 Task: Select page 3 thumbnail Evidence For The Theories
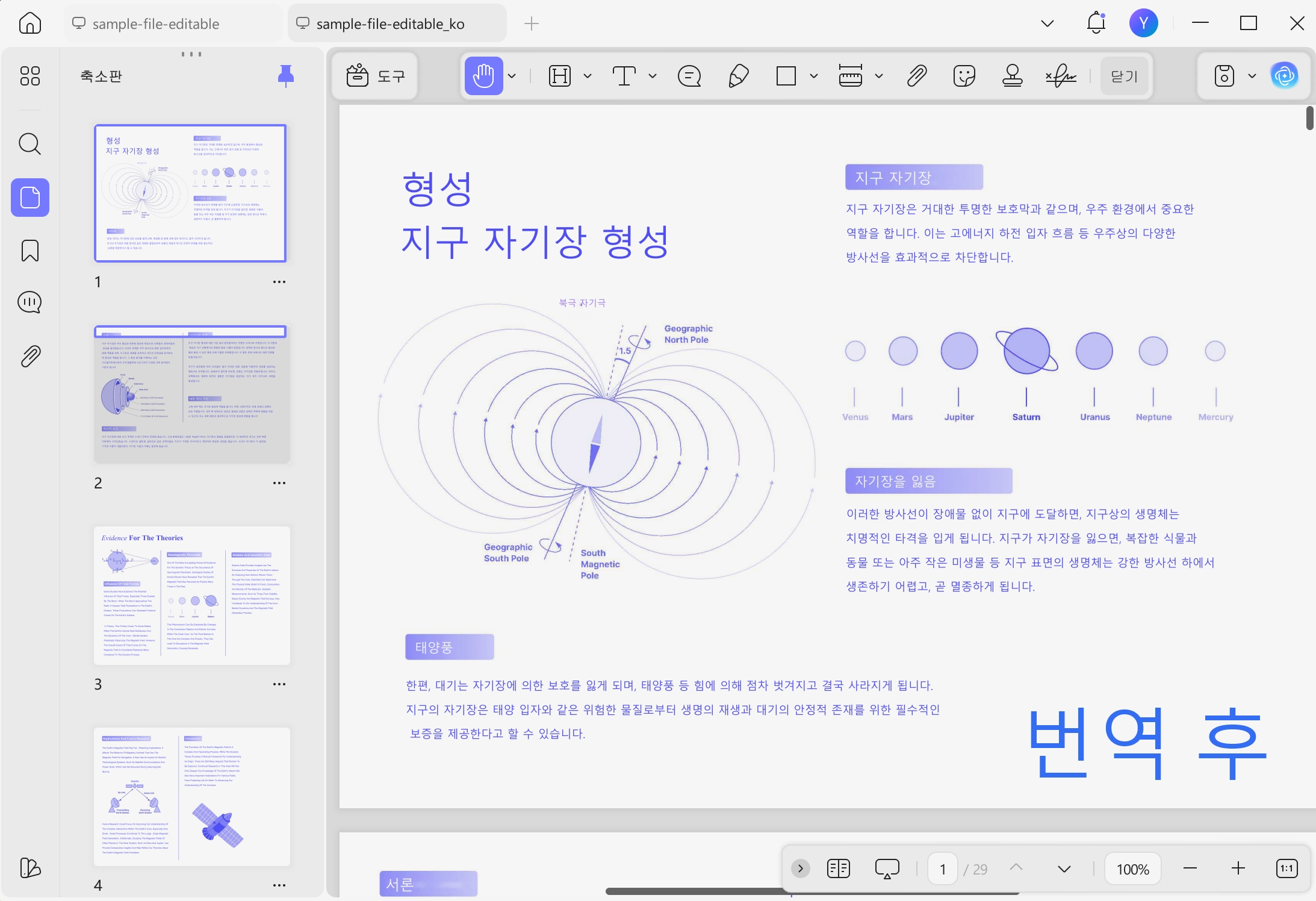[x=191, y=596]
